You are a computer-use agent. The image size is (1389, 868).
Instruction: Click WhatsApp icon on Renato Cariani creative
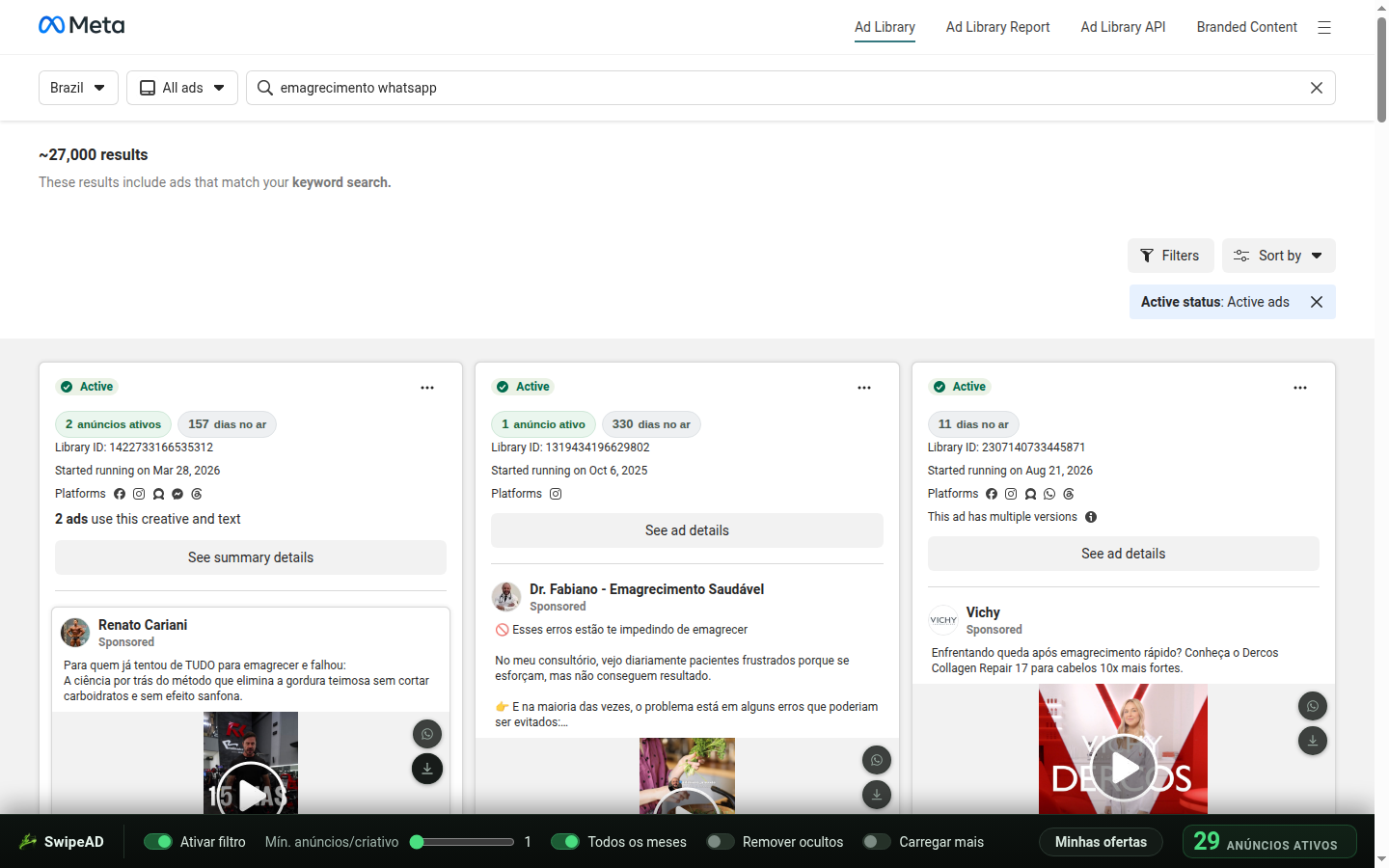click(427, 734)
